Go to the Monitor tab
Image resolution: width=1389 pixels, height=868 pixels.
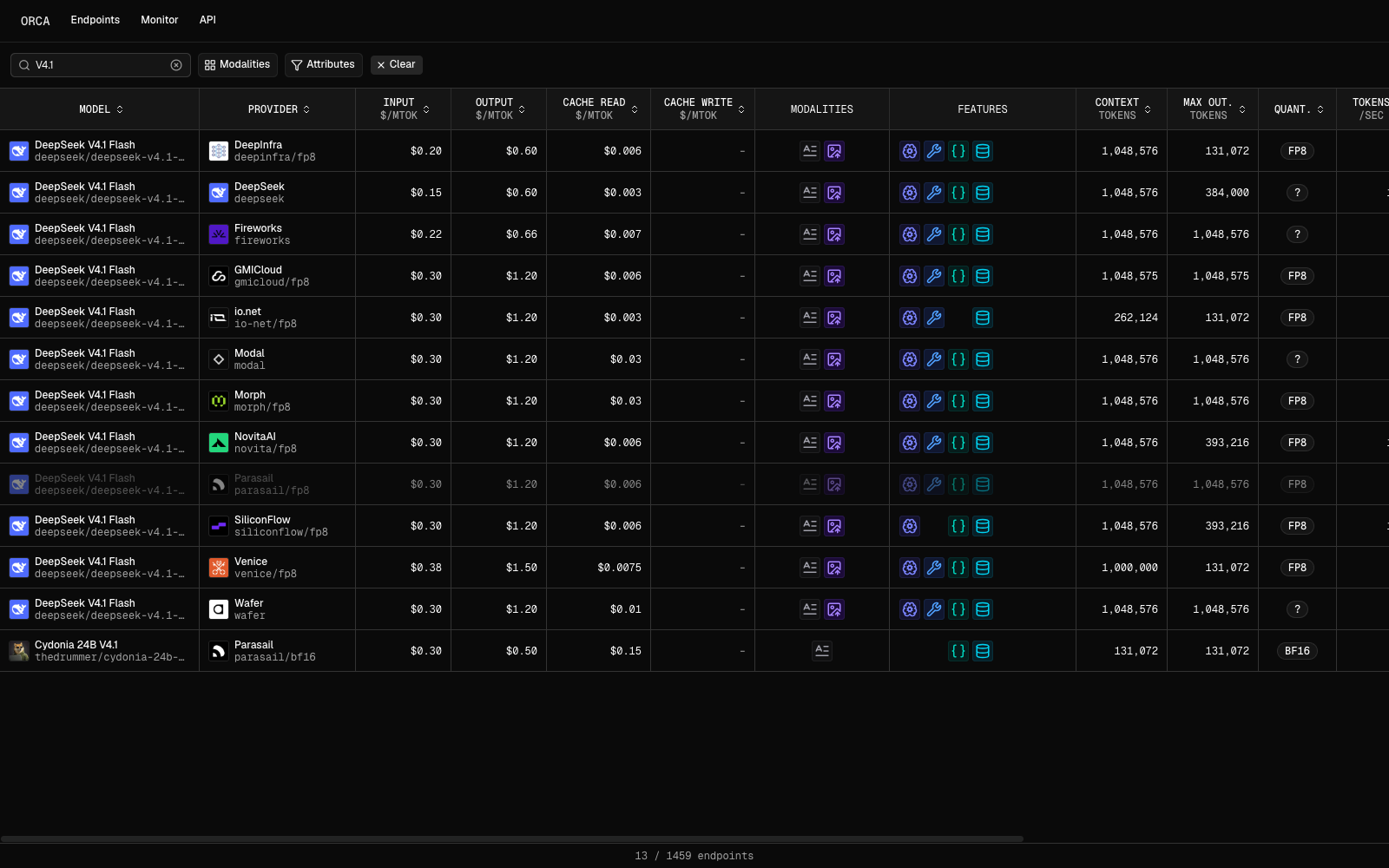point(160,20)
